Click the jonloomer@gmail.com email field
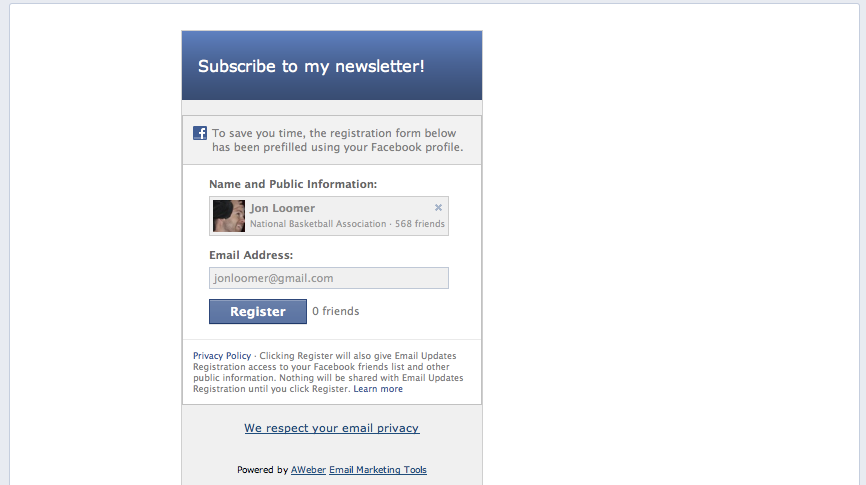This screenshot has height=485, width=866. tap(329, 278)
